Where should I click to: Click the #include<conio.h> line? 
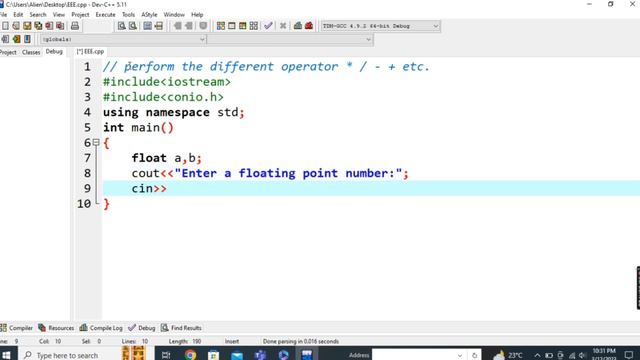coord(163,97)
